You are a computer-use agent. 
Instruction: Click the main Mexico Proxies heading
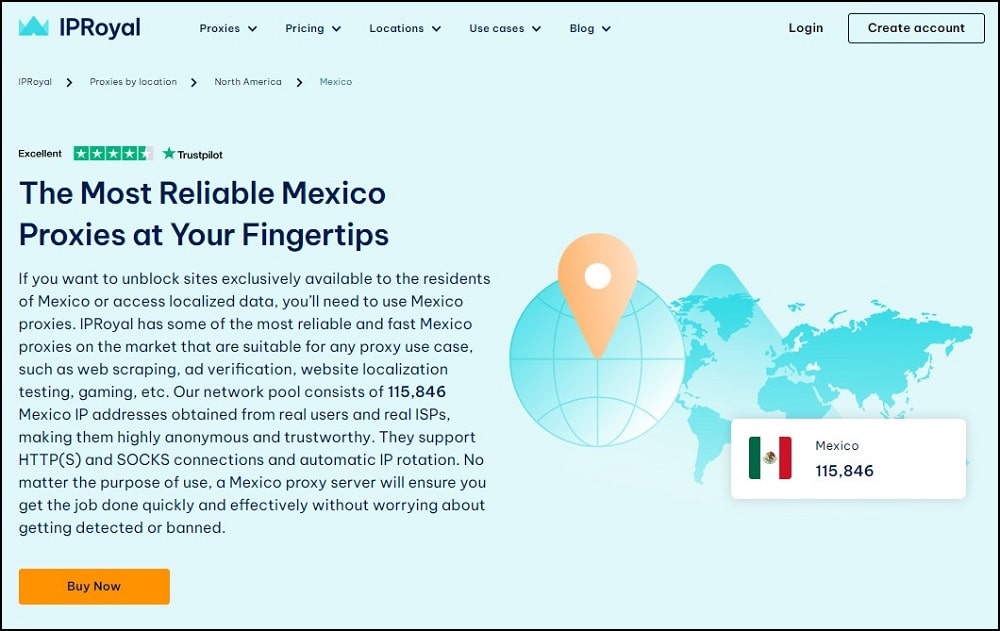click(203, 213)
